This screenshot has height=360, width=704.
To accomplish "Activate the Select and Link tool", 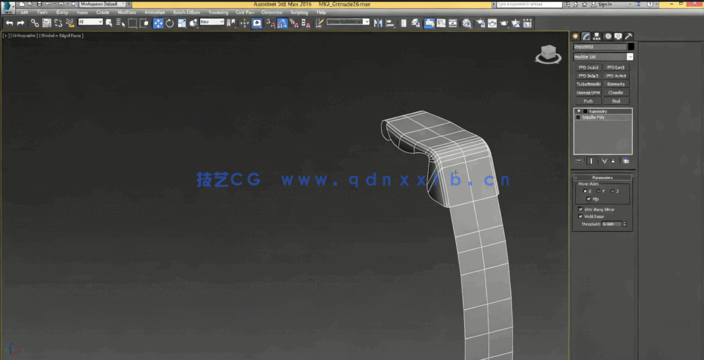I will (x=35, y=23).
